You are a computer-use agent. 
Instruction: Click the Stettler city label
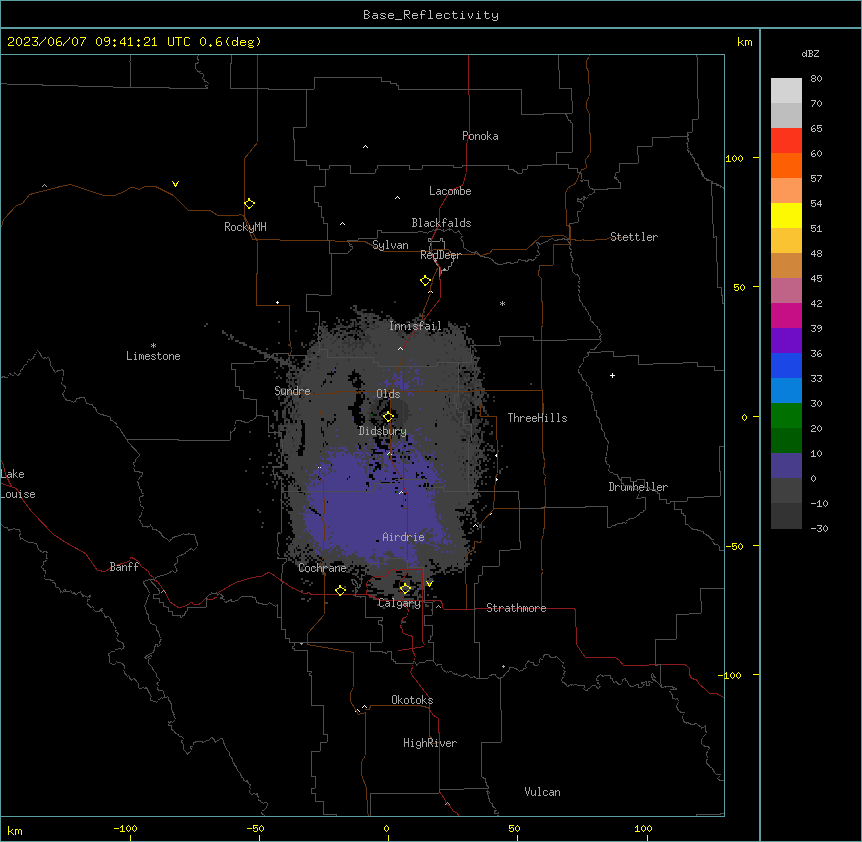[x=633, y=237]
